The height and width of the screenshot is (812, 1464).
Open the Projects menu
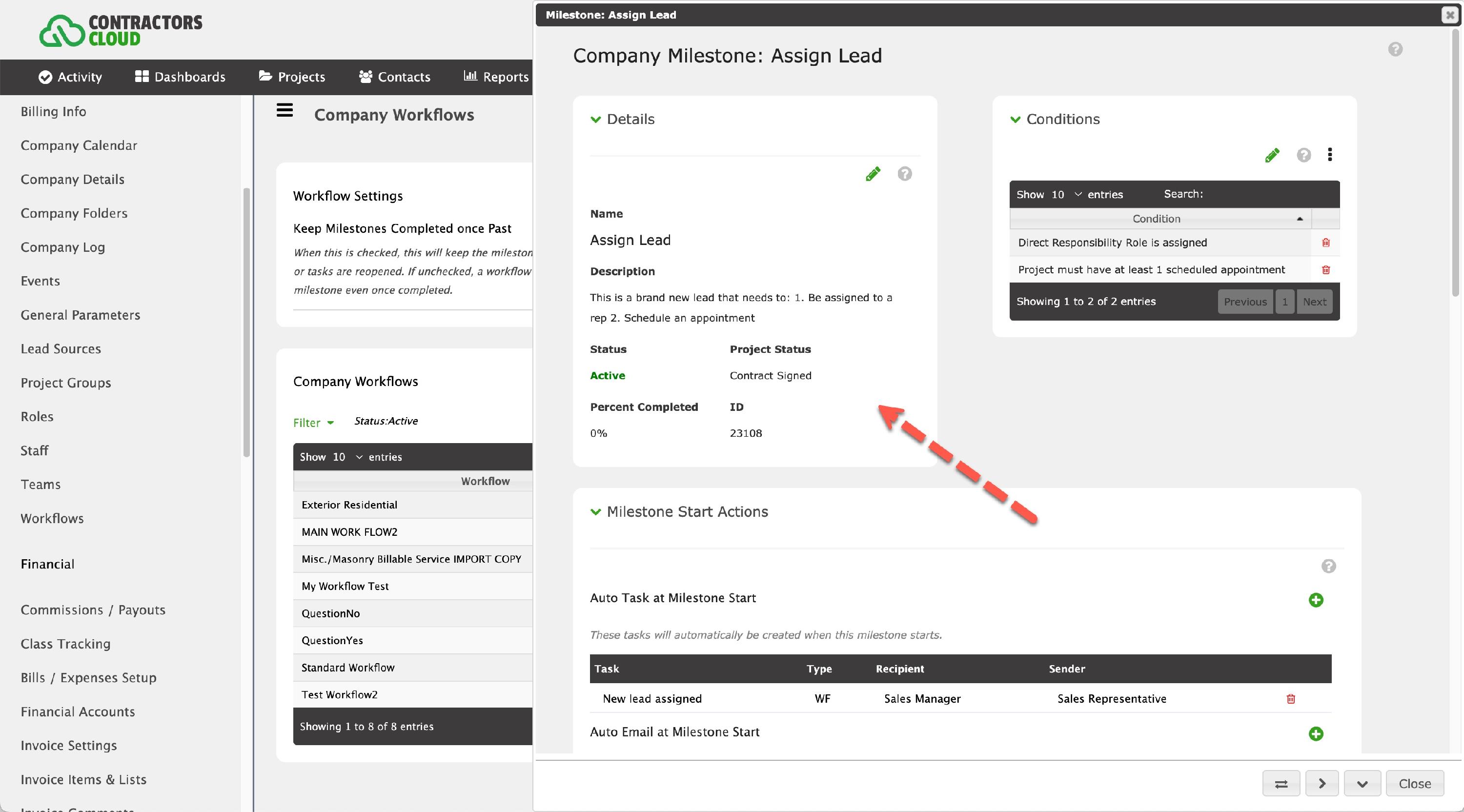pos(292,77)
